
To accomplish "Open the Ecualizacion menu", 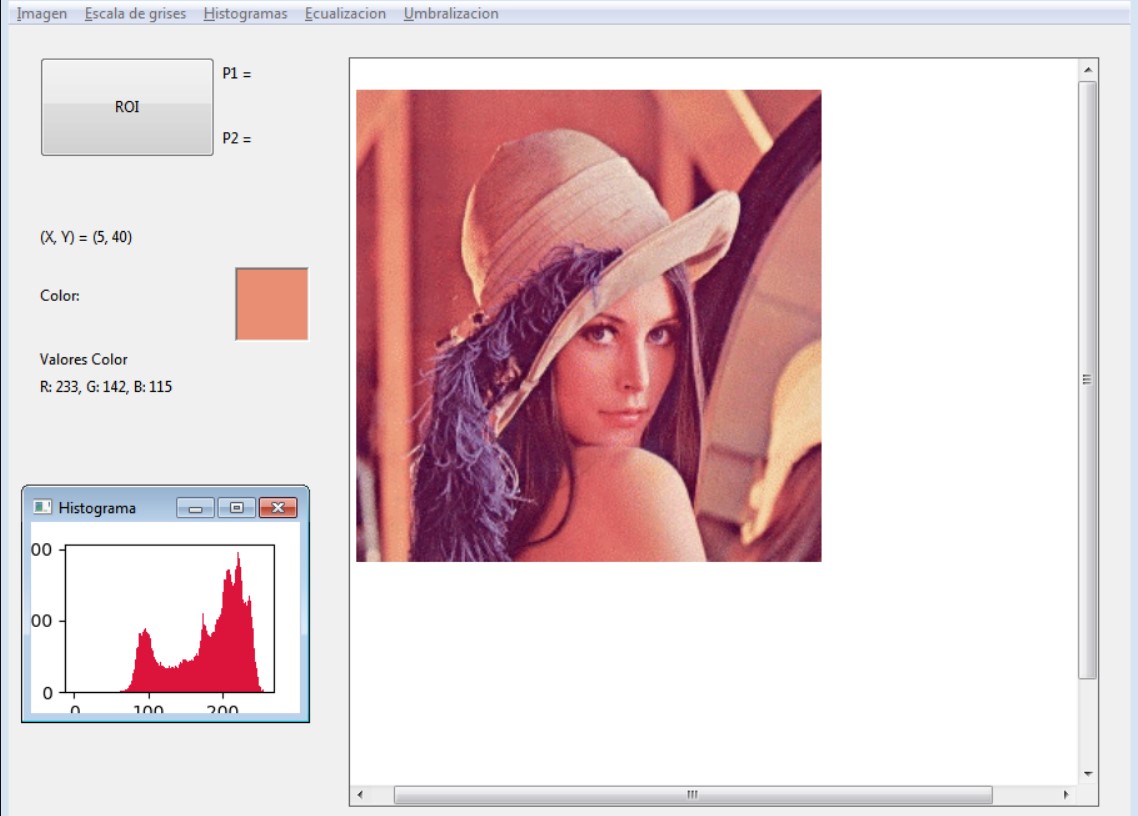I will click(345, 14).
